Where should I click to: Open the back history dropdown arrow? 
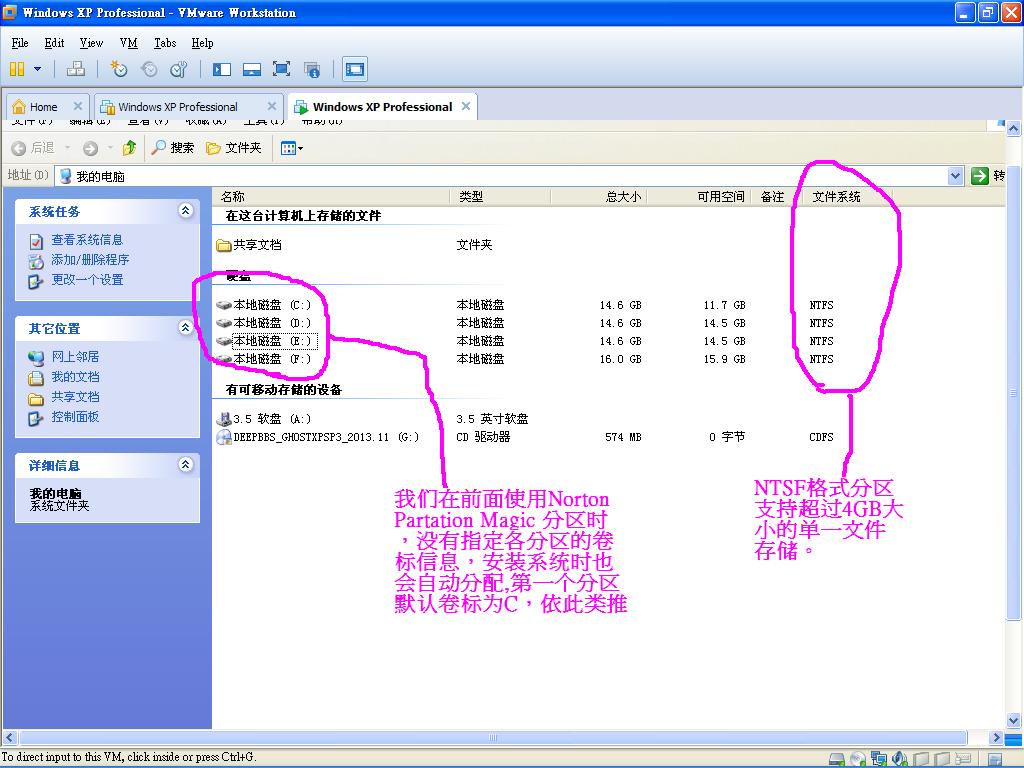(x=67, y=148)
